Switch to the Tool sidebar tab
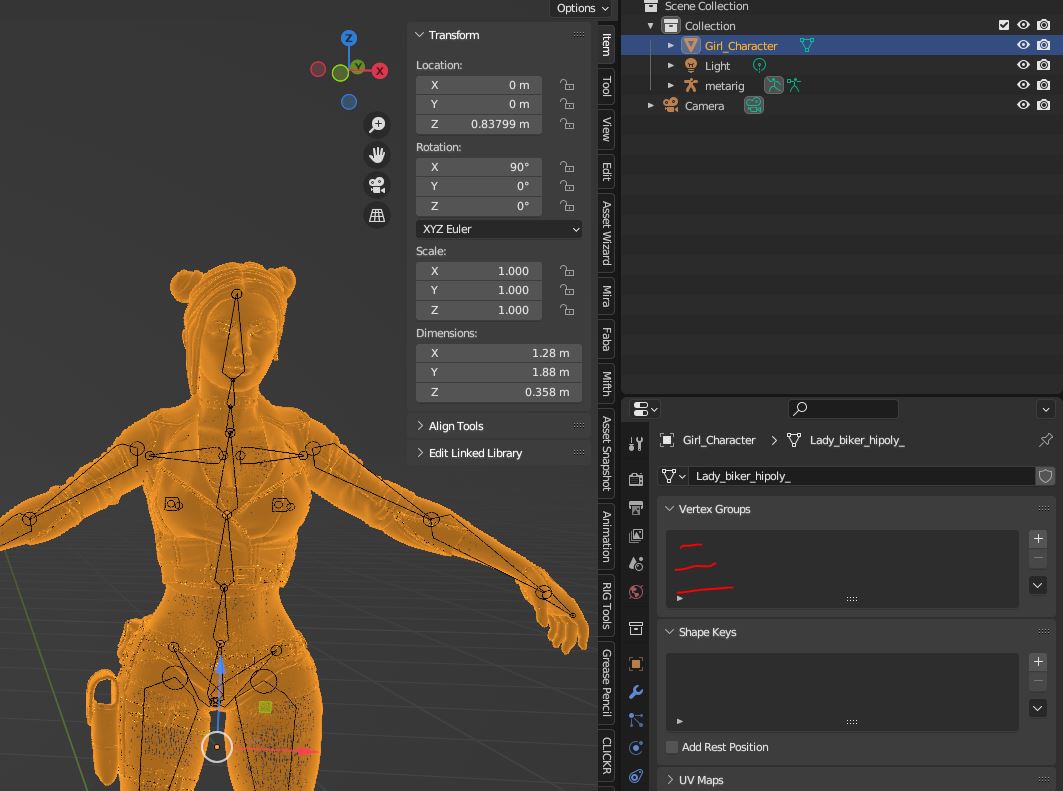The height and width of the screenshot is (791, 1063). pyautogui.click(x=606, y=87)
